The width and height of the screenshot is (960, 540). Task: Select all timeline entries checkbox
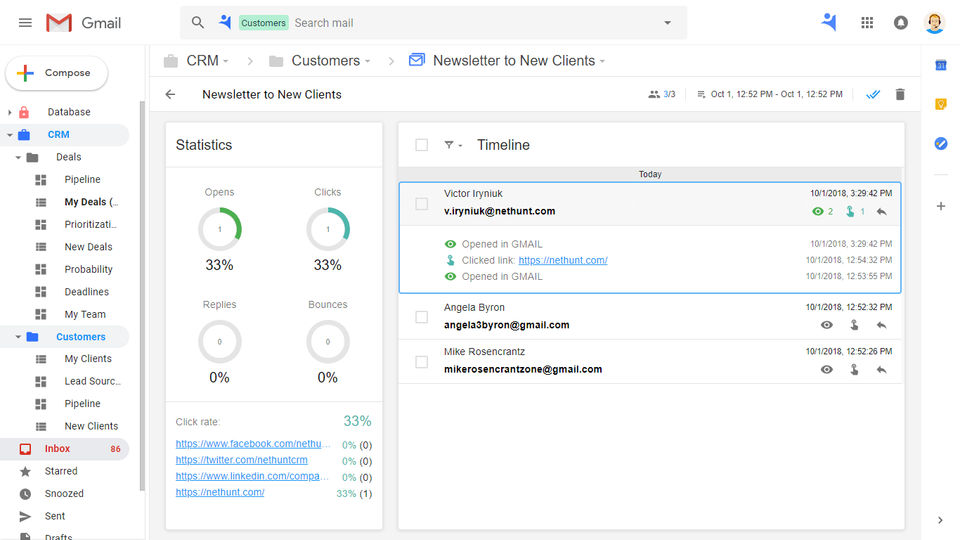tap(421, 145)
